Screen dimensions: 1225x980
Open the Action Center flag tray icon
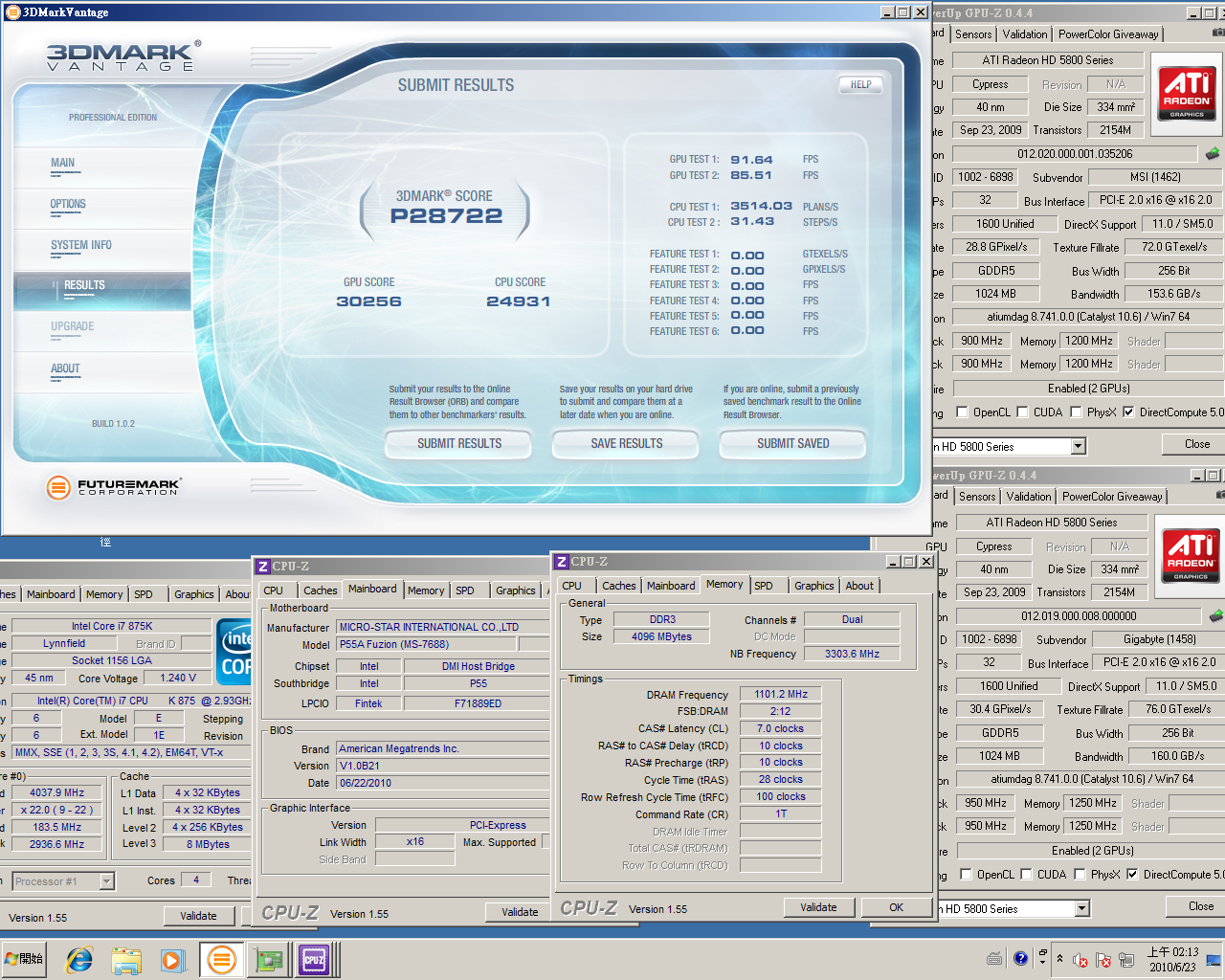click(1103, 960)
